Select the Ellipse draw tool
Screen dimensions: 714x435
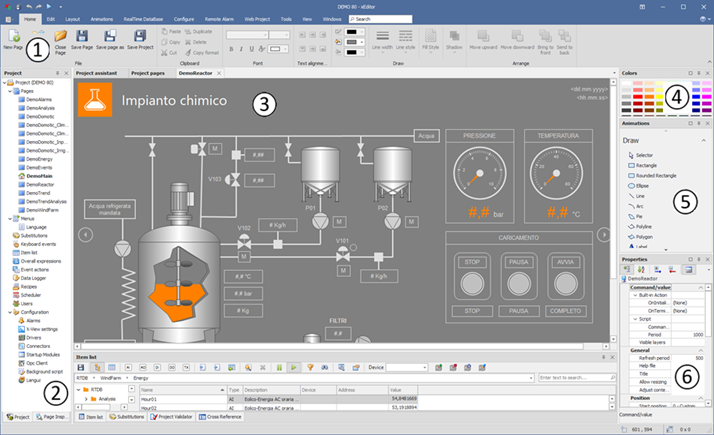pyautogui.click(x=641, y=187)
